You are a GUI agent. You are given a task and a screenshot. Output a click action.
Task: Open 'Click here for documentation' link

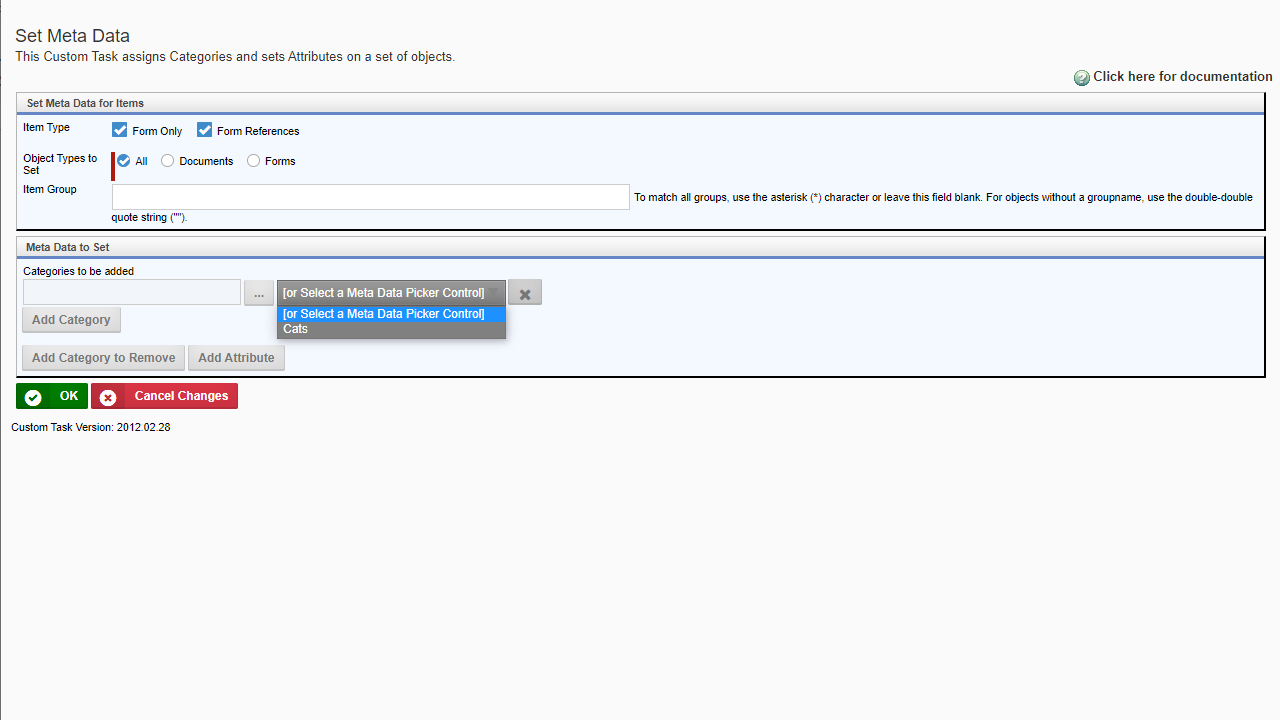click(x=1183, y=77)
